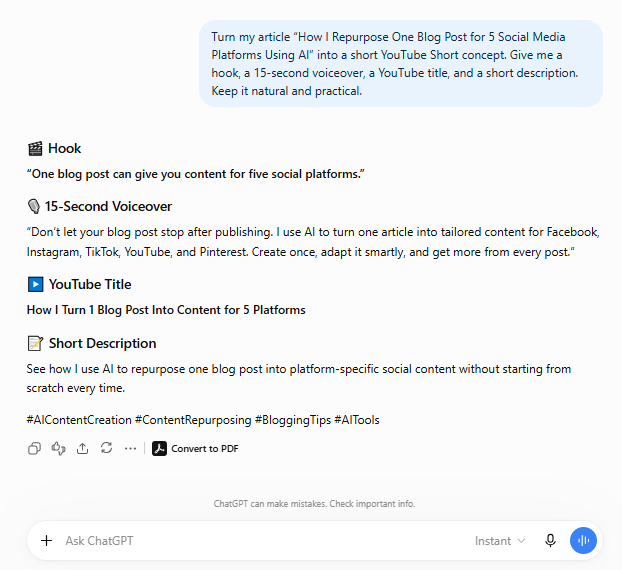The image size is (622, 570).
Task: Click the hook quote about five social platforms
Action: click(x=196, y=174)
